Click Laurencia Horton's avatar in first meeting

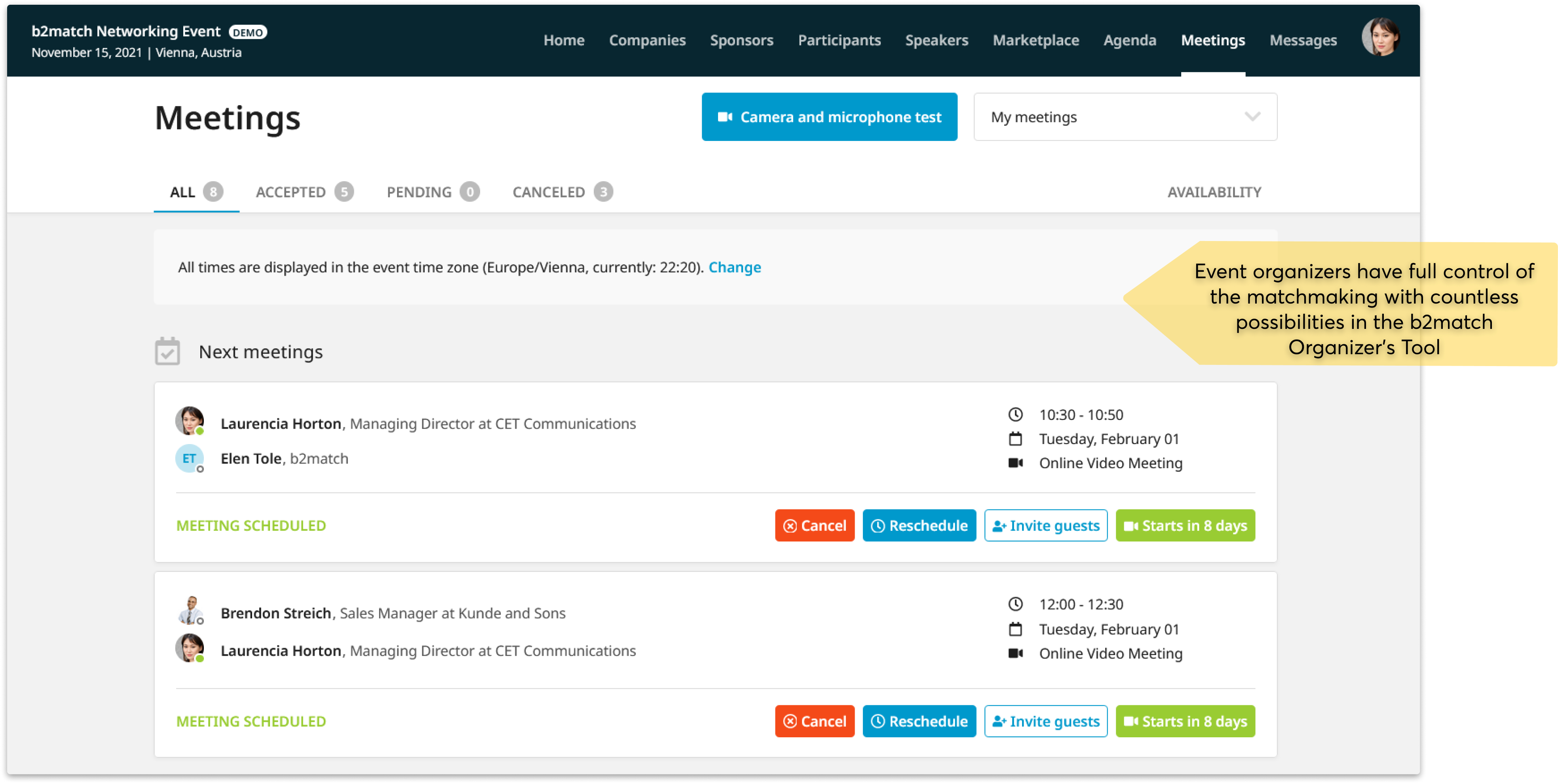point(189,421)
